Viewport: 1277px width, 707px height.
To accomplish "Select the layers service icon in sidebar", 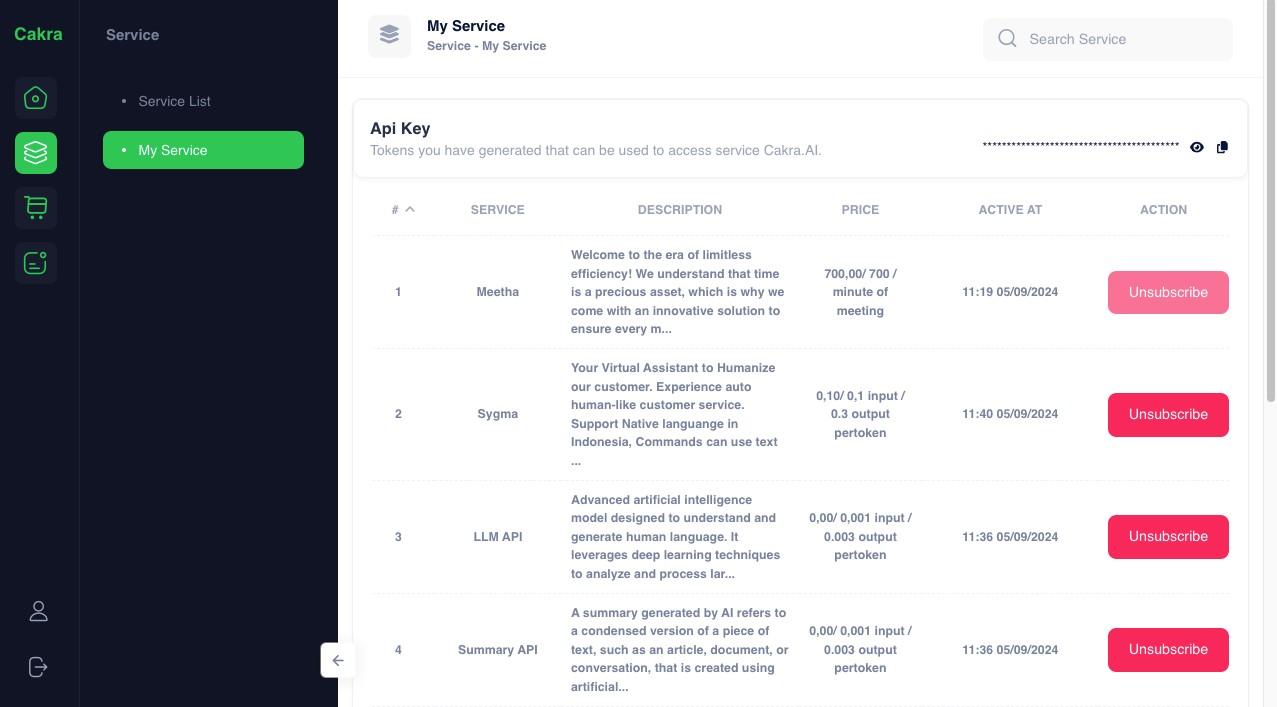I will [36, 153].
